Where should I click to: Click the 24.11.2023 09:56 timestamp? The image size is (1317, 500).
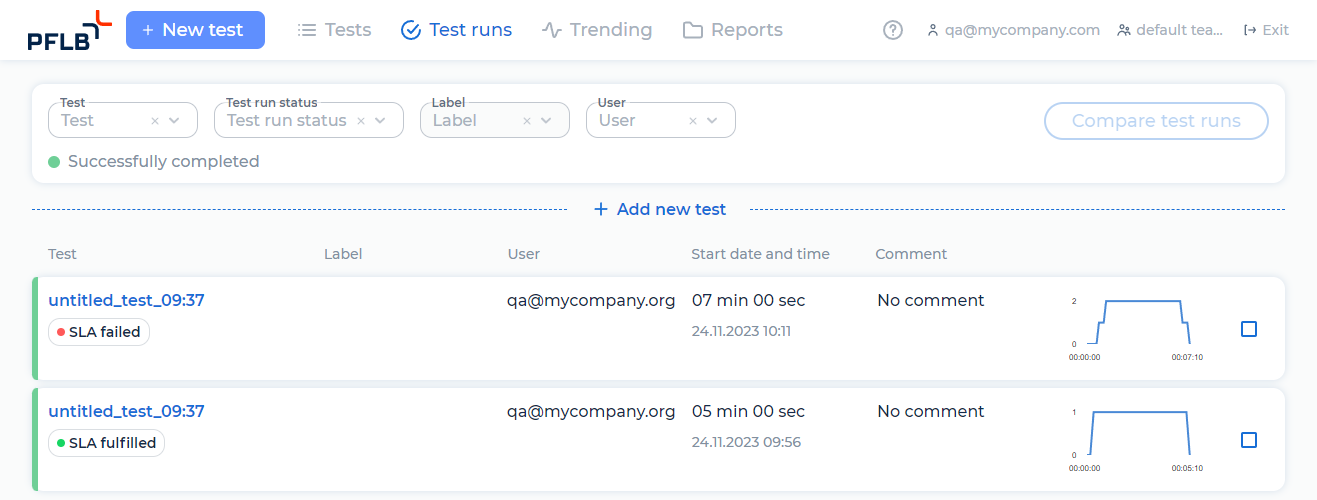click(746, 442)
